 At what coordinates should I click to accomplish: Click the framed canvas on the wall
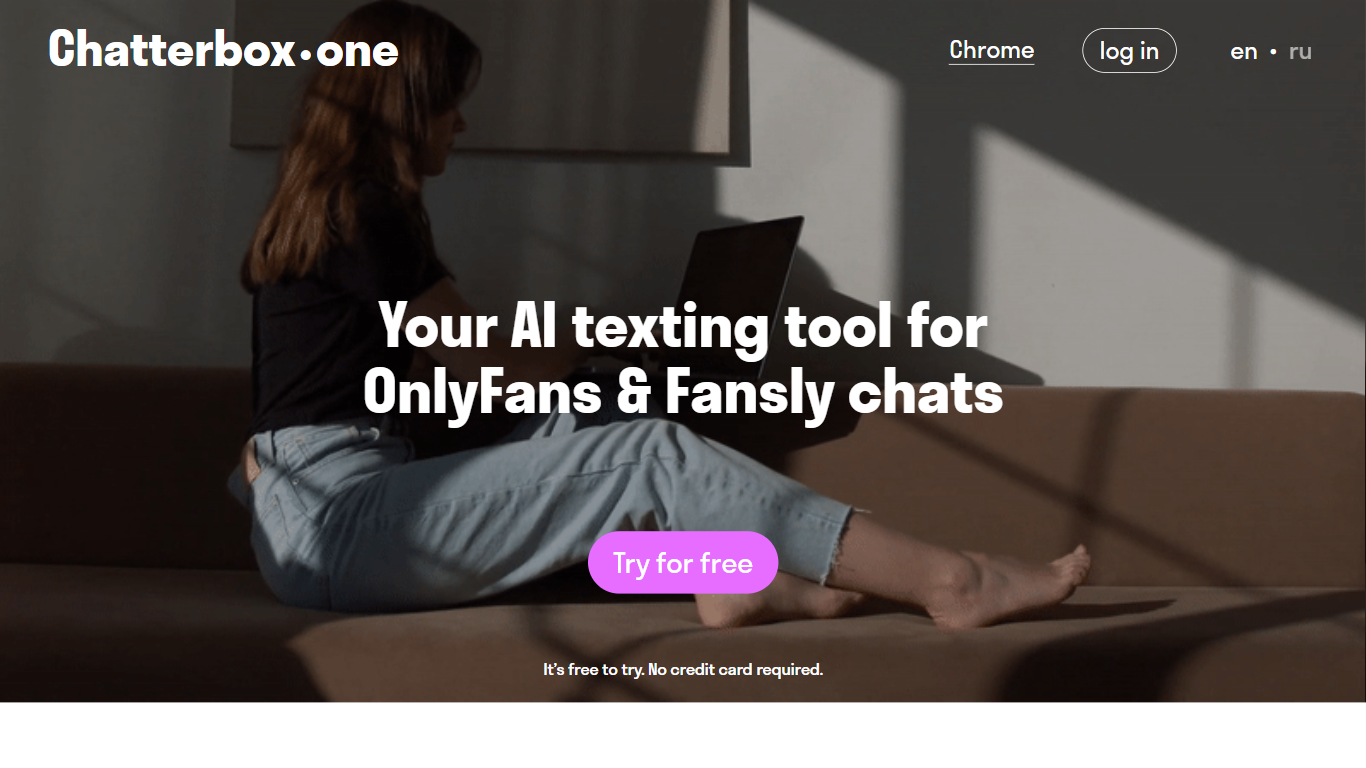click(x=490, y=75)
